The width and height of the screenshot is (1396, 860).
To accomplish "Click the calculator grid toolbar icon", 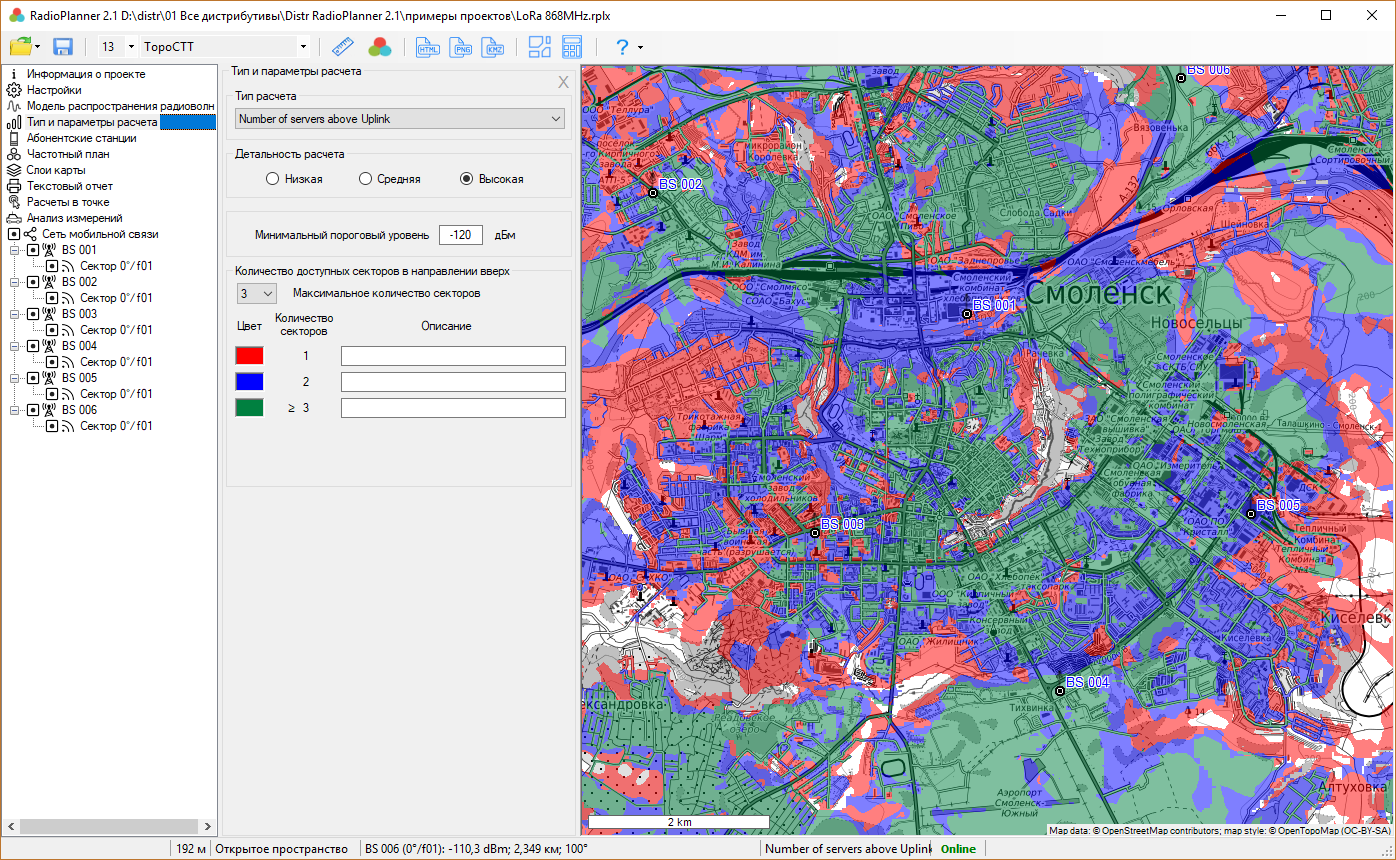I will [572, 47].
